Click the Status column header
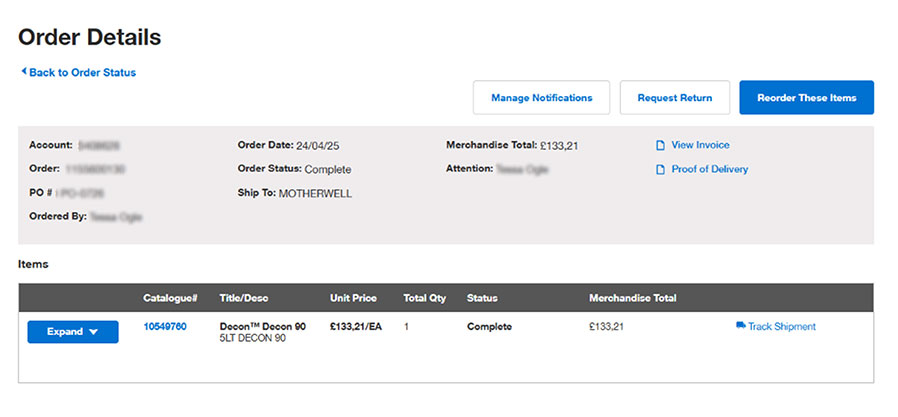 pos(482,298)
